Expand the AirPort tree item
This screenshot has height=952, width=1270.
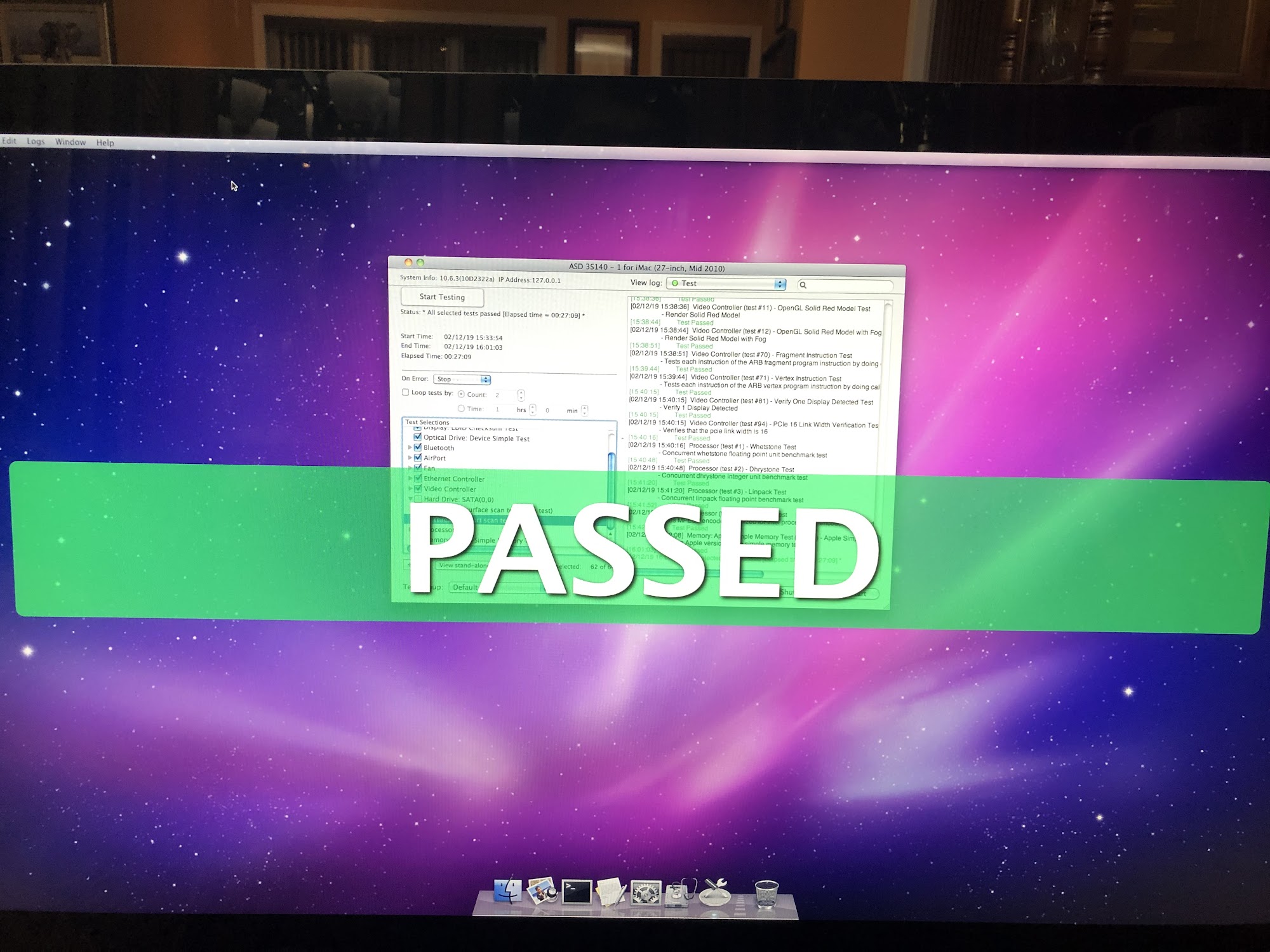410,458
